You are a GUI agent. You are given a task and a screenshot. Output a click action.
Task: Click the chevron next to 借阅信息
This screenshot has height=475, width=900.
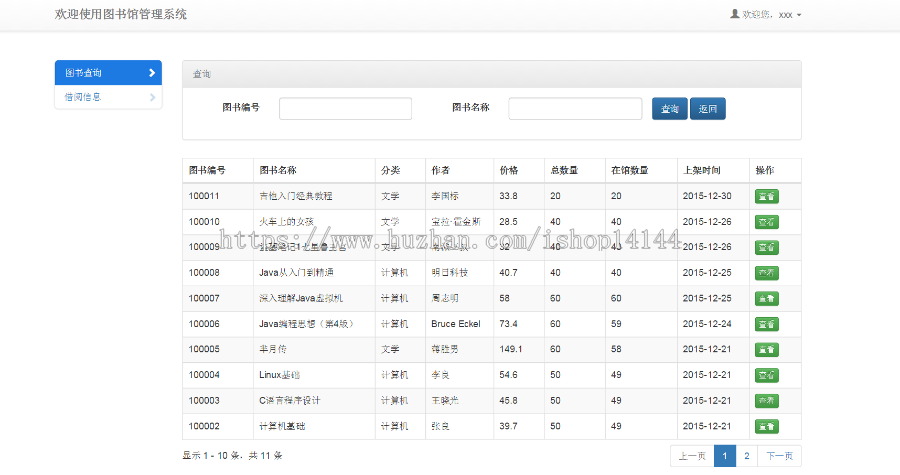152,97
